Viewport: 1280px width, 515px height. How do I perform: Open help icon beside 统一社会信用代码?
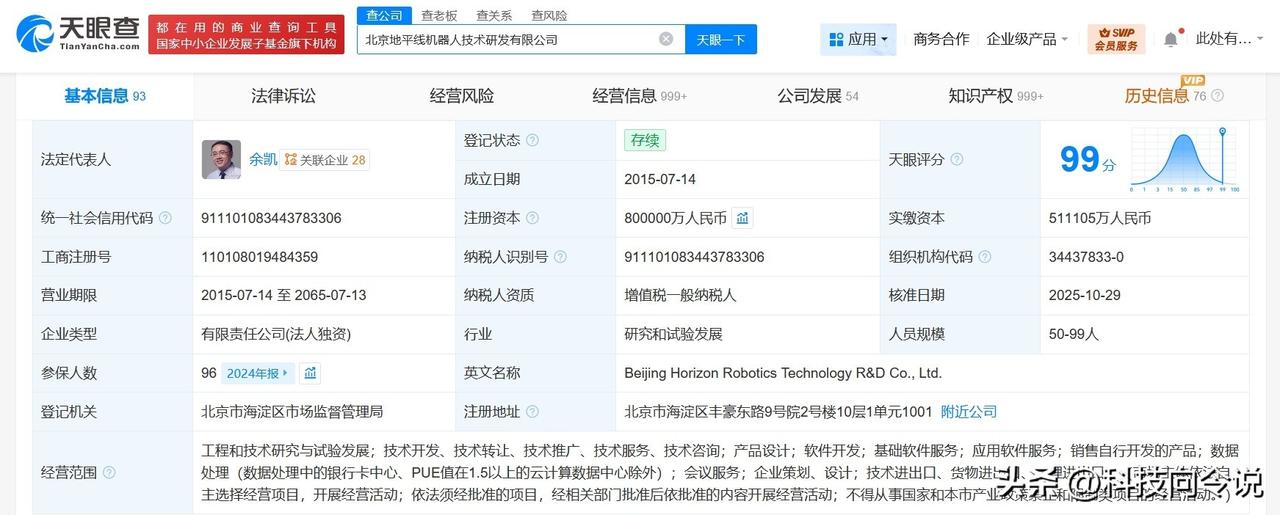pyautogui.click(x=165, y=218)
